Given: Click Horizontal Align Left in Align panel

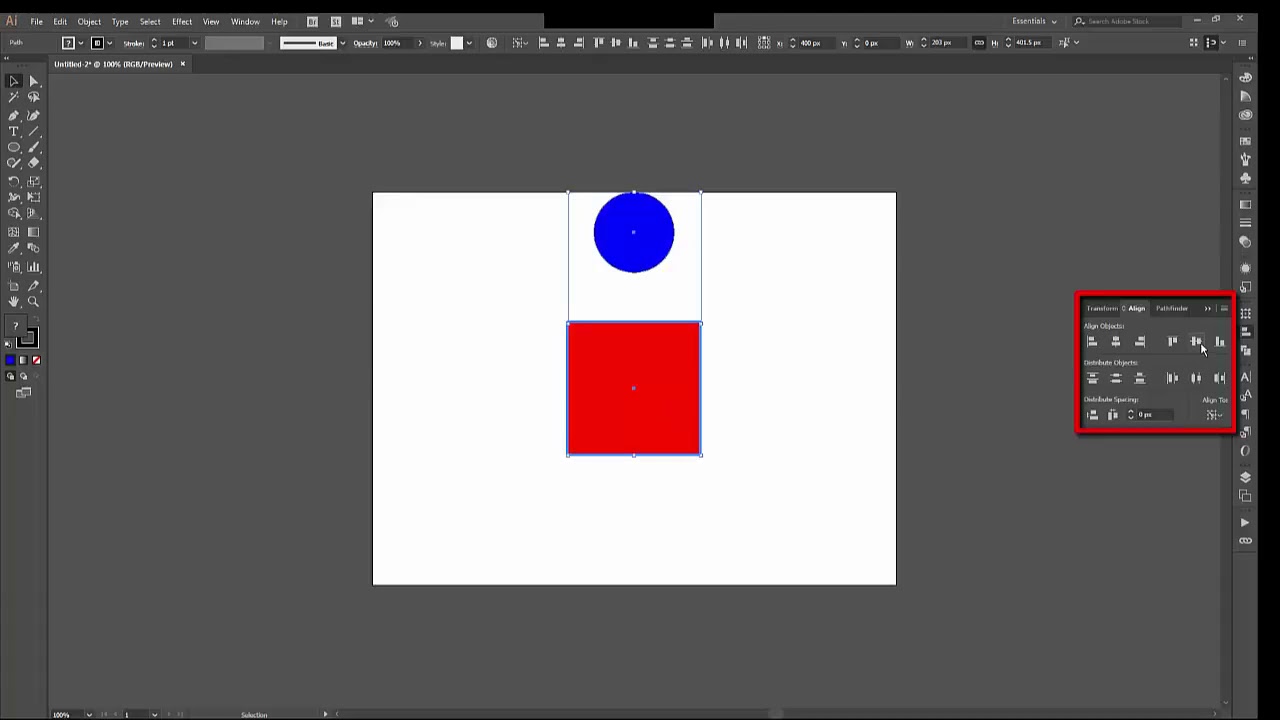Looking at the screenshot, I should [x=1092, y=342].
